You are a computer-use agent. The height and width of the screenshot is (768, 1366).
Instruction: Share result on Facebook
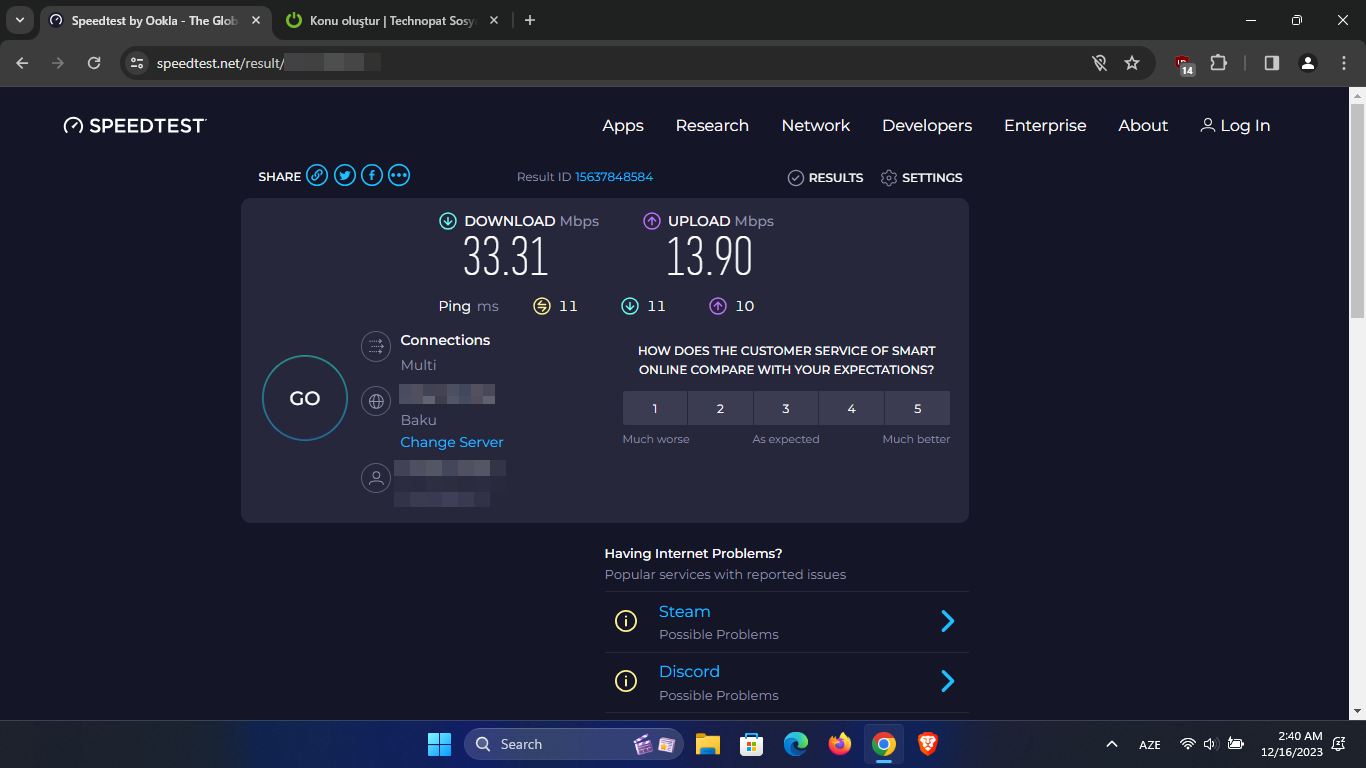(x=372, y=176)
